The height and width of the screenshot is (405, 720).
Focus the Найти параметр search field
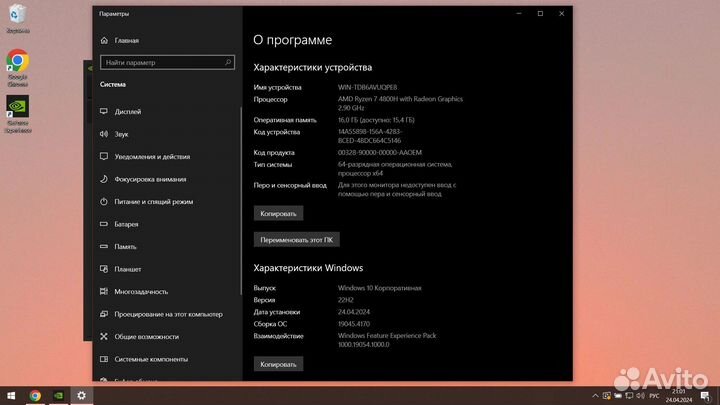click(167, 62)
